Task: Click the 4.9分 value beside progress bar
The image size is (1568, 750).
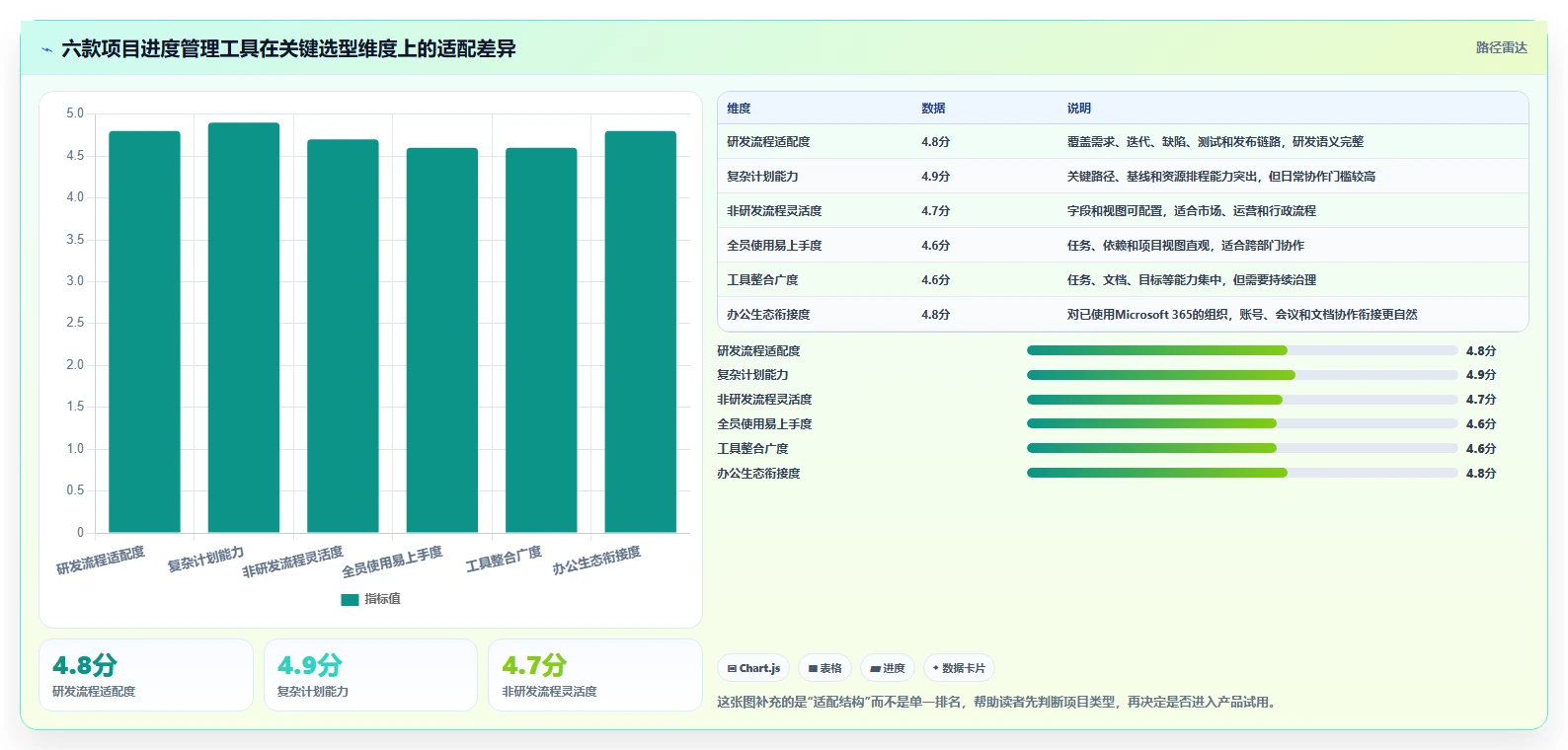Action: click(1481, 375)
